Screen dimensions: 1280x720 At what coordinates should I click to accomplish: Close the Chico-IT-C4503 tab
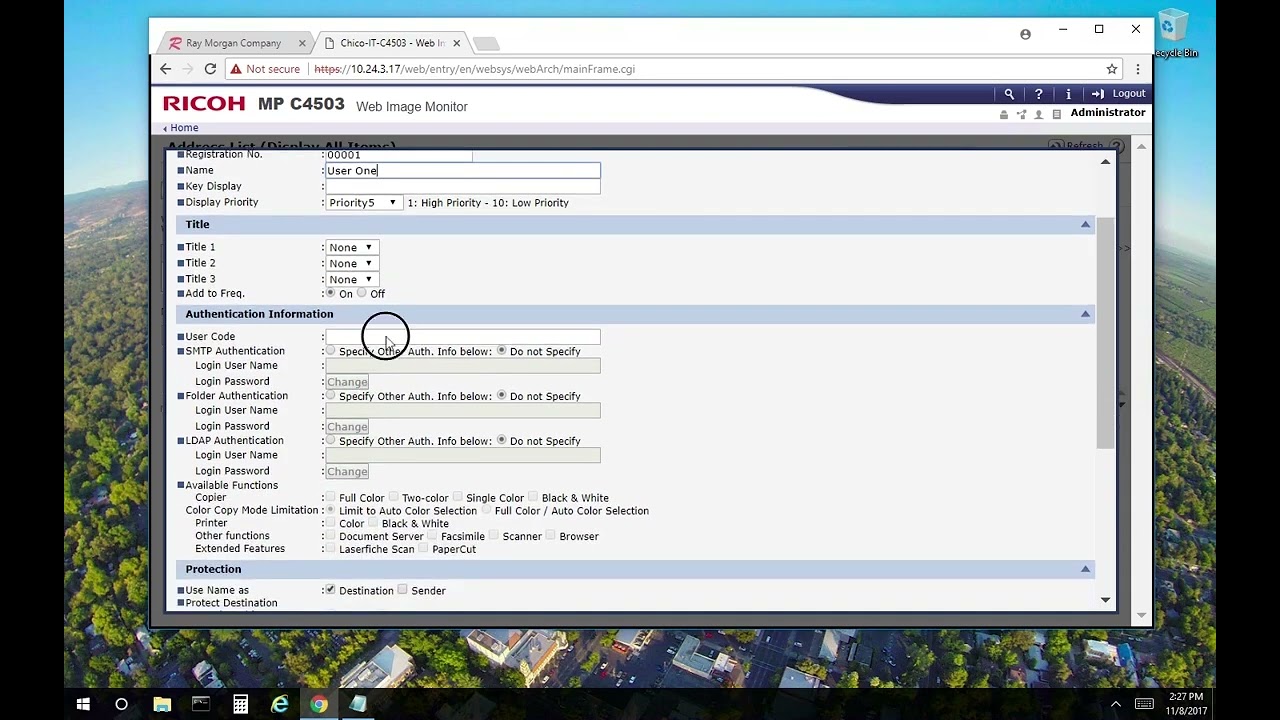456,43
